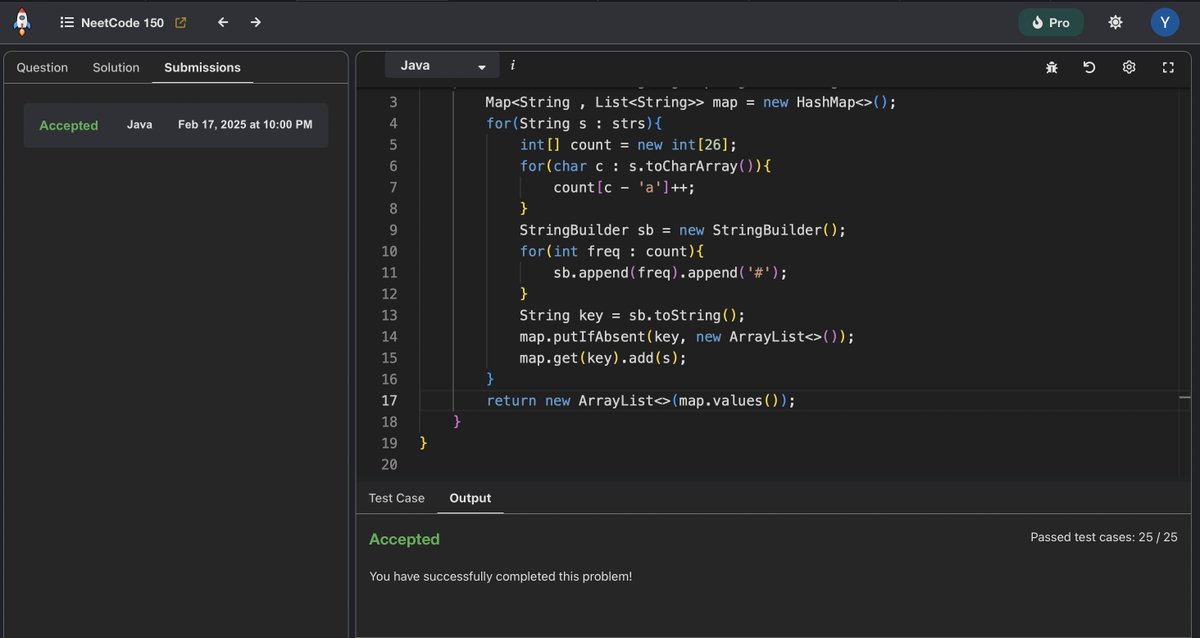The image size is (1200, 638).
Task: Enter fullscreen mode with the expand icon
Action: [1168, 66]
